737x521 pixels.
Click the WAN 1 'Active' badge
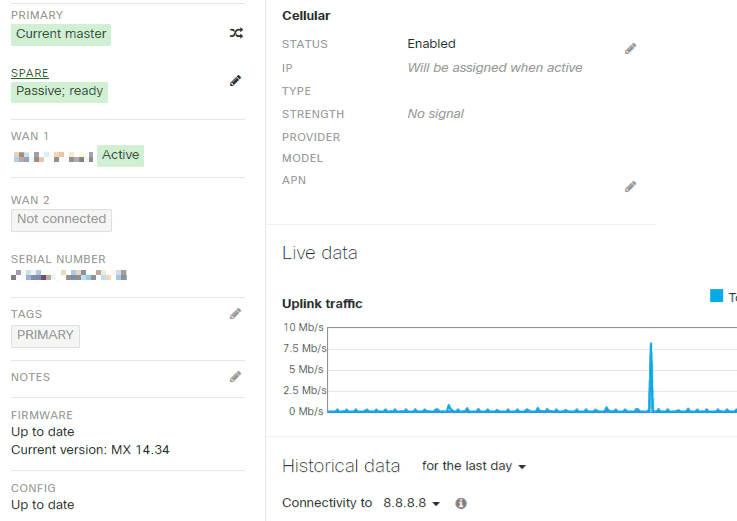coord(120,155)
